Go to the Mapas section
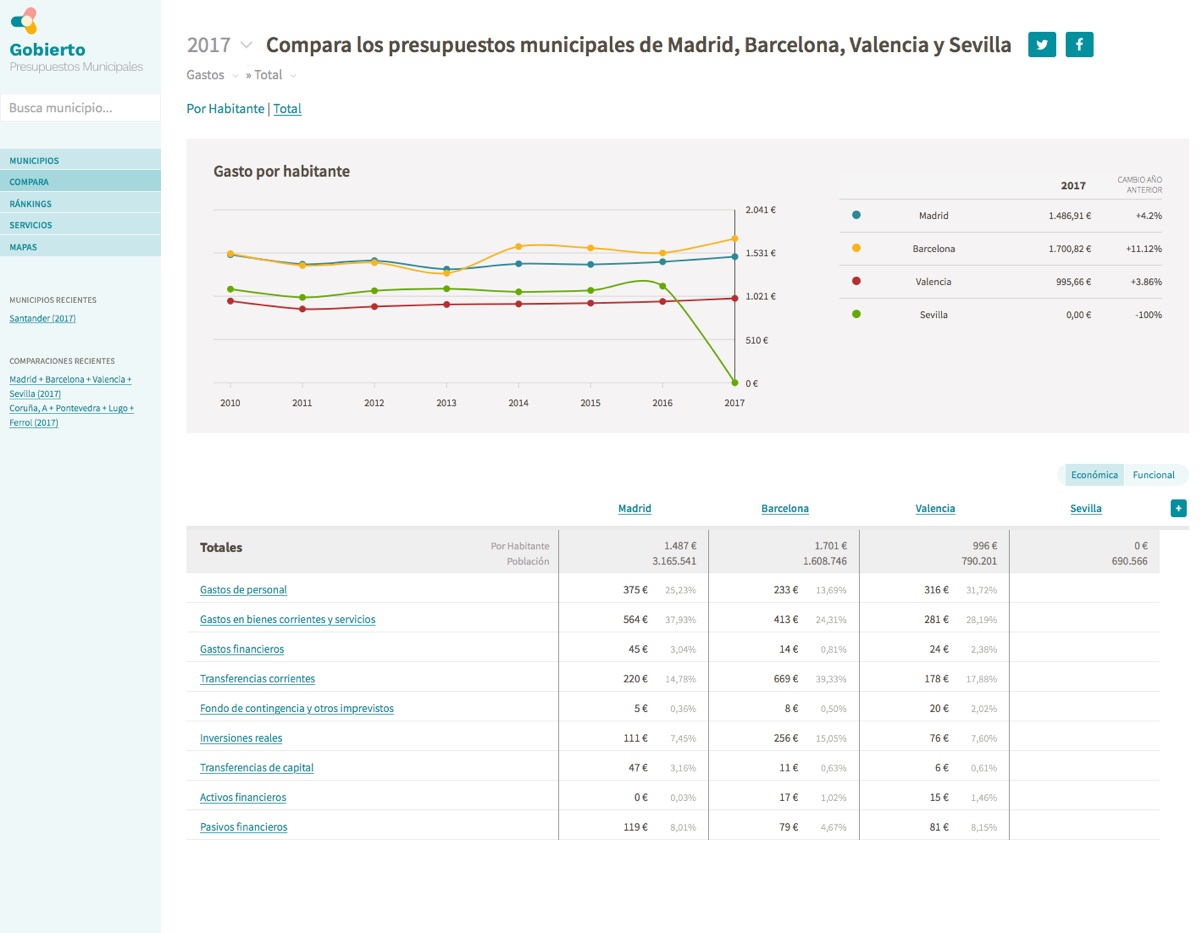1200x933 pixels. [23, 247]
